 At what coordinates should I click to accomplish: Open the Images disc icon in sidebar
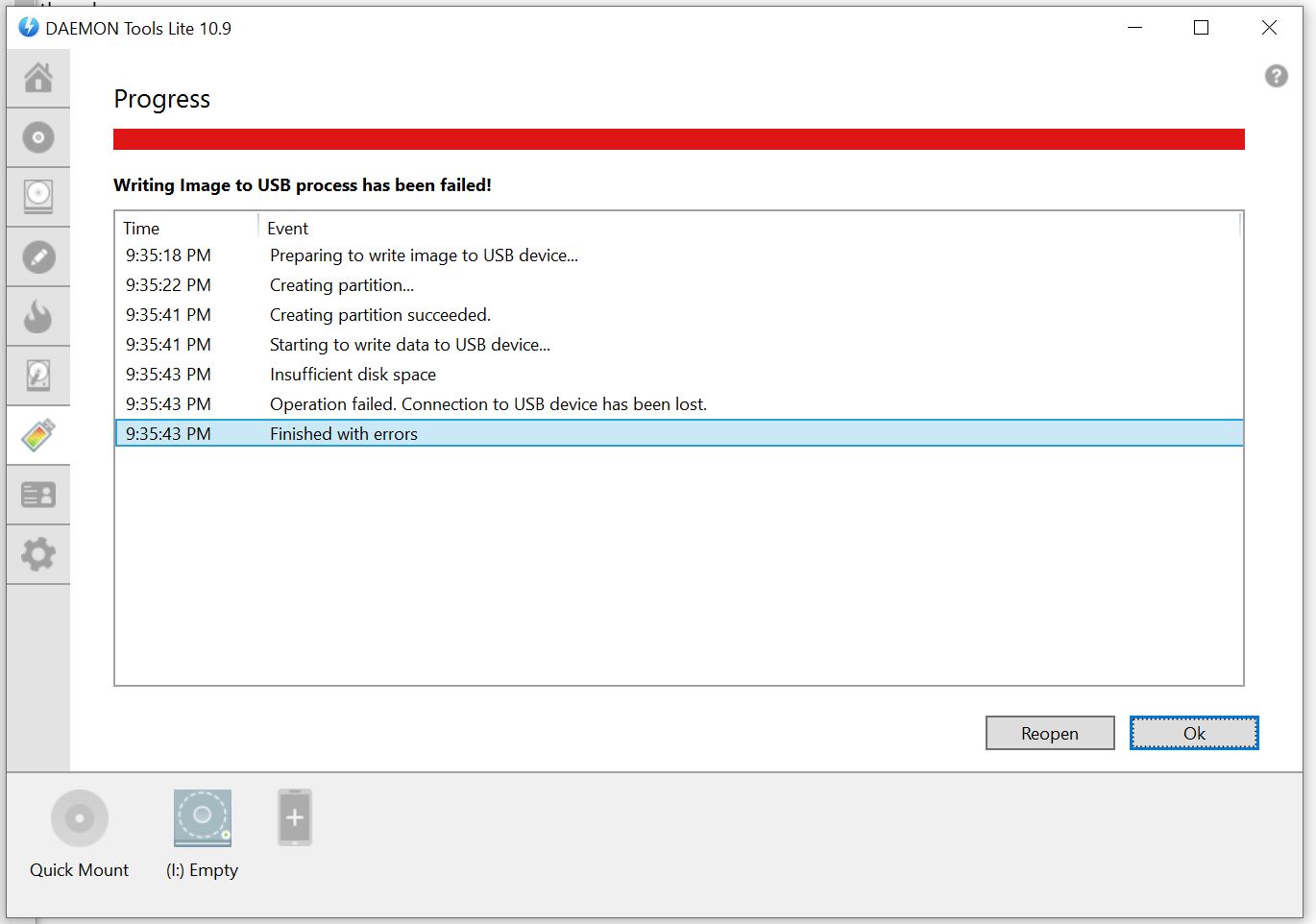tap(38, 137)
